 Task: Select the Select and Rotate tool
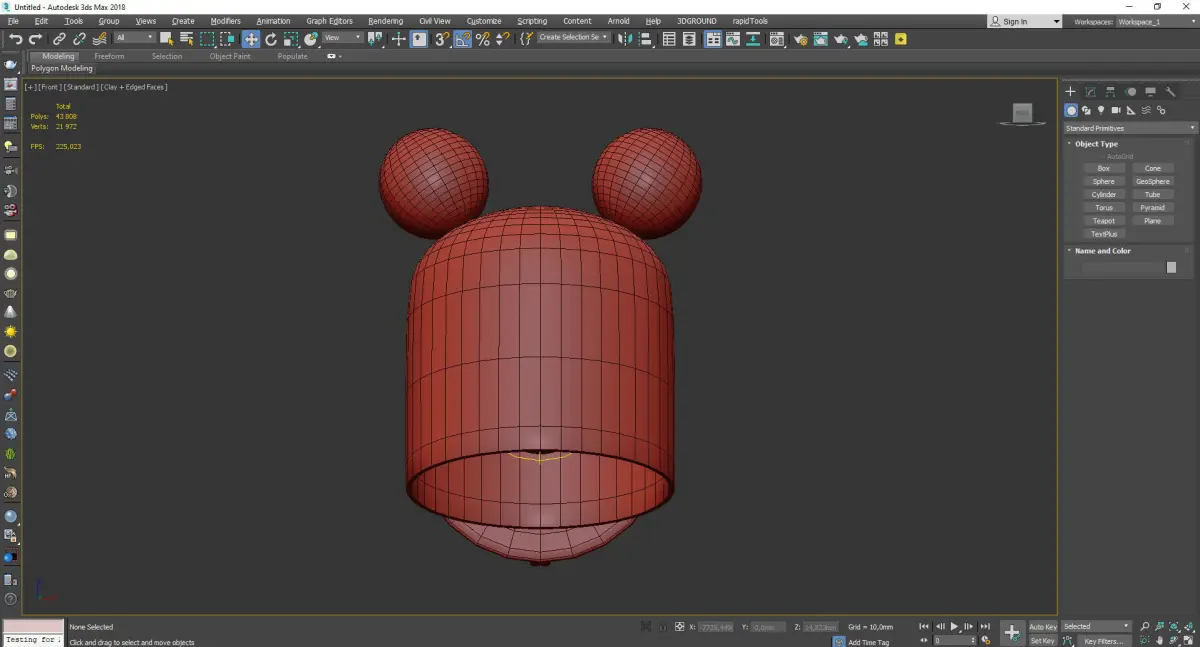point(271,39)
